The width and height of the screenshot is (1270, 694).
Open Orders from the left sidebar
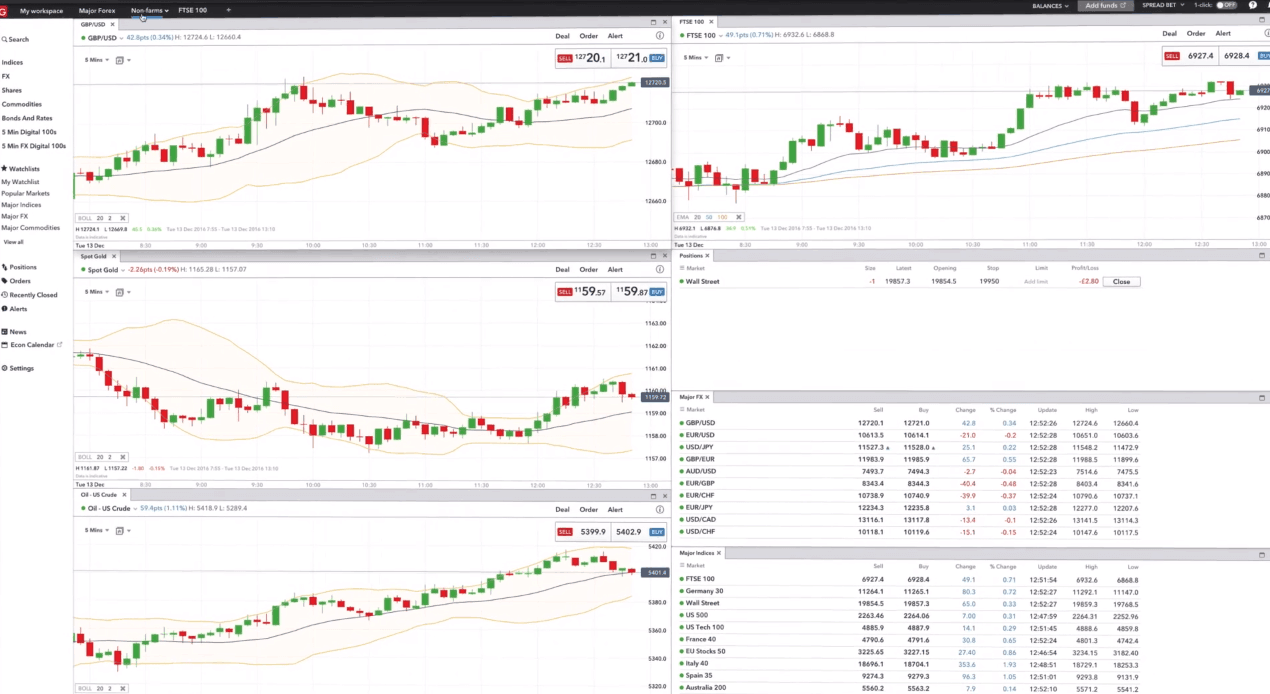20,281
